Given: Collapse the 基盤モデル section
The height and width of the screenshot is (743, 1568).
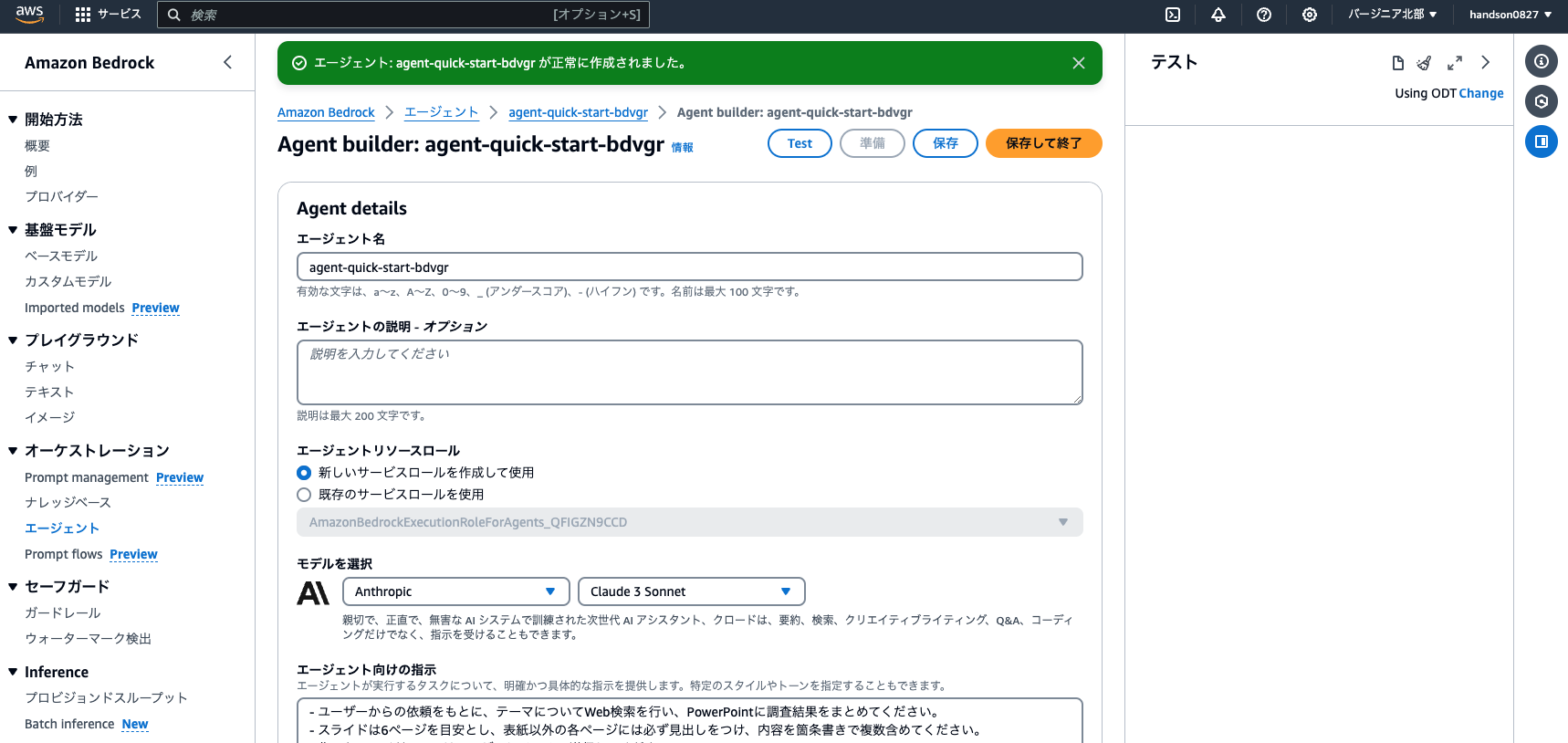Looking at the screenshot, I should pos(13,230).
